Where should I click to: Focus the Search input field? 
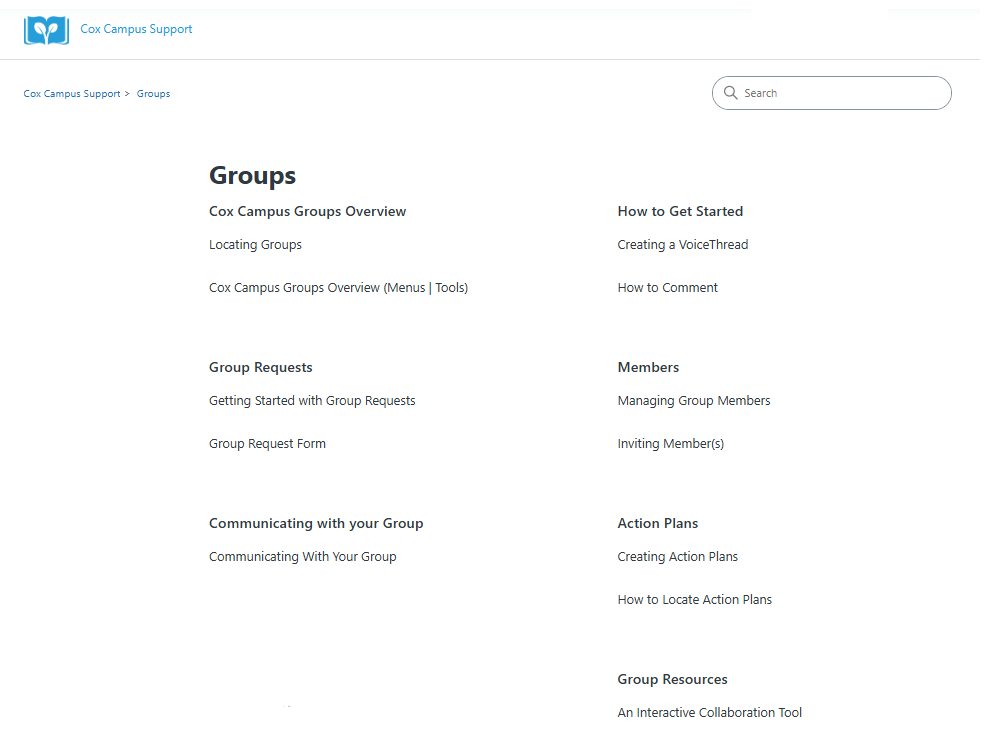pos(832,93)
